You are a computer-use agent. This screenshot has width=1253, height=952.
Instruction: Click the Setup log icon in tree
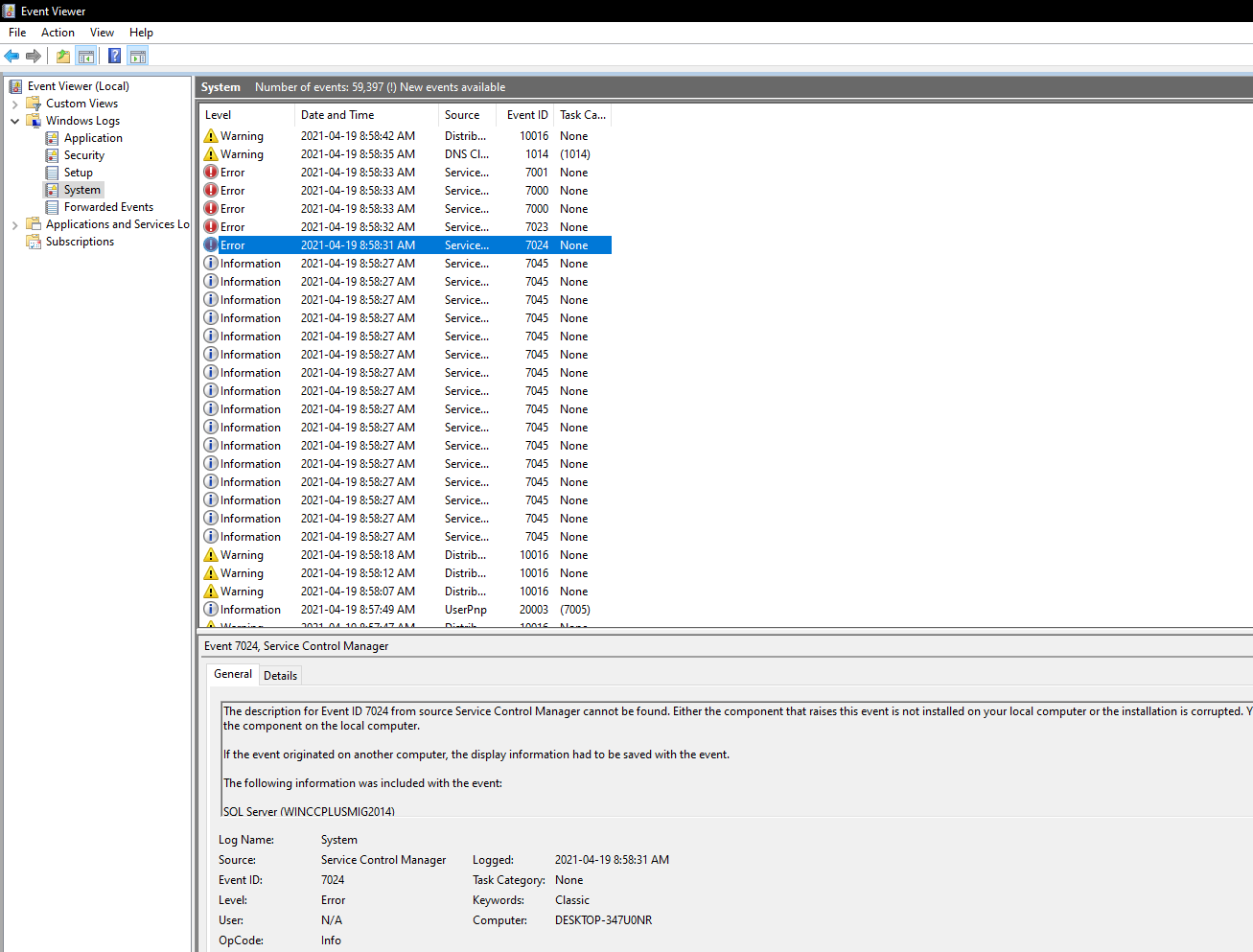pyautogui.click(x=52, y=173)
